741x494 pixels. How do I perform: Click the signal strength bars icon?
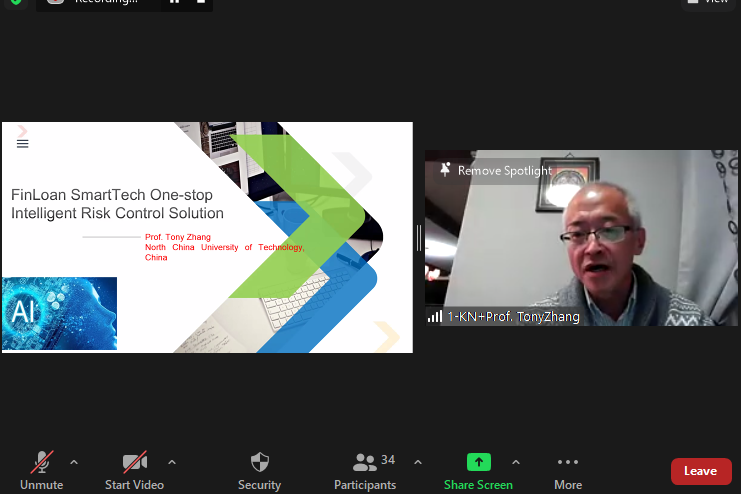(435, 316)
